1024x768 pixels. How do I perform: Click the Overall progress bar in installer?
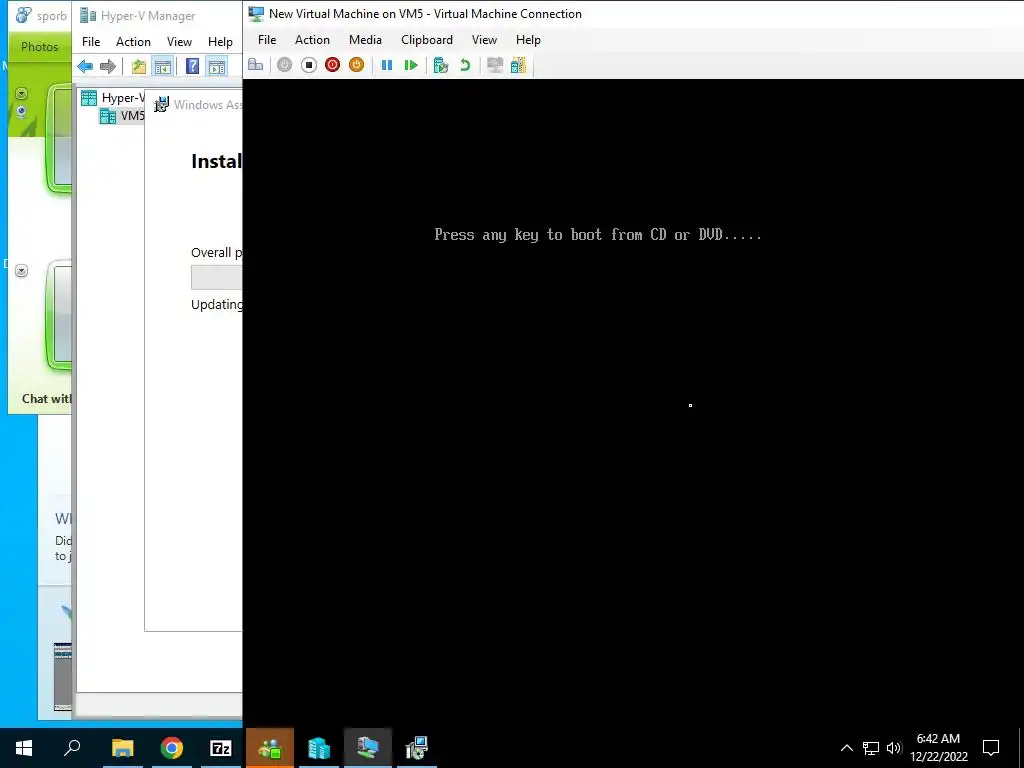click(216, 278)
